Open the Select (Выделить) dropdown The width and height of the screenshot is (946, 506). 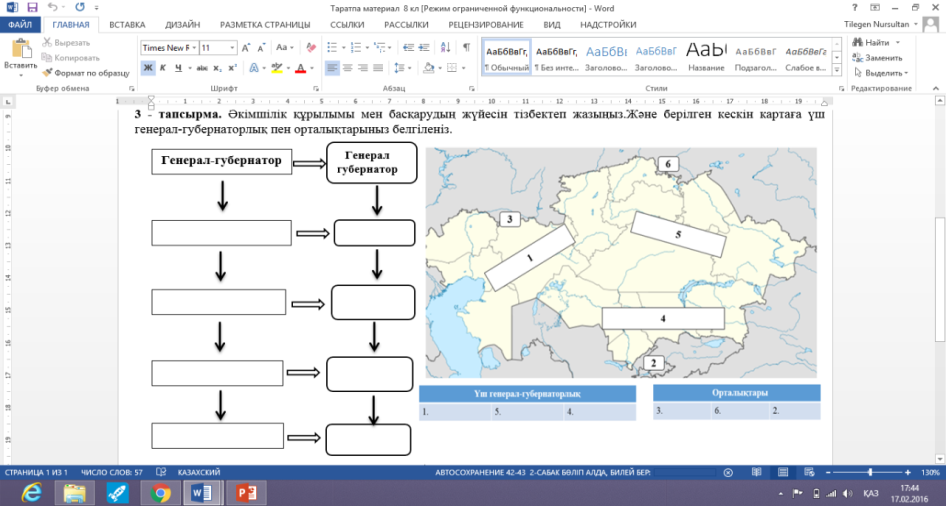881,73
